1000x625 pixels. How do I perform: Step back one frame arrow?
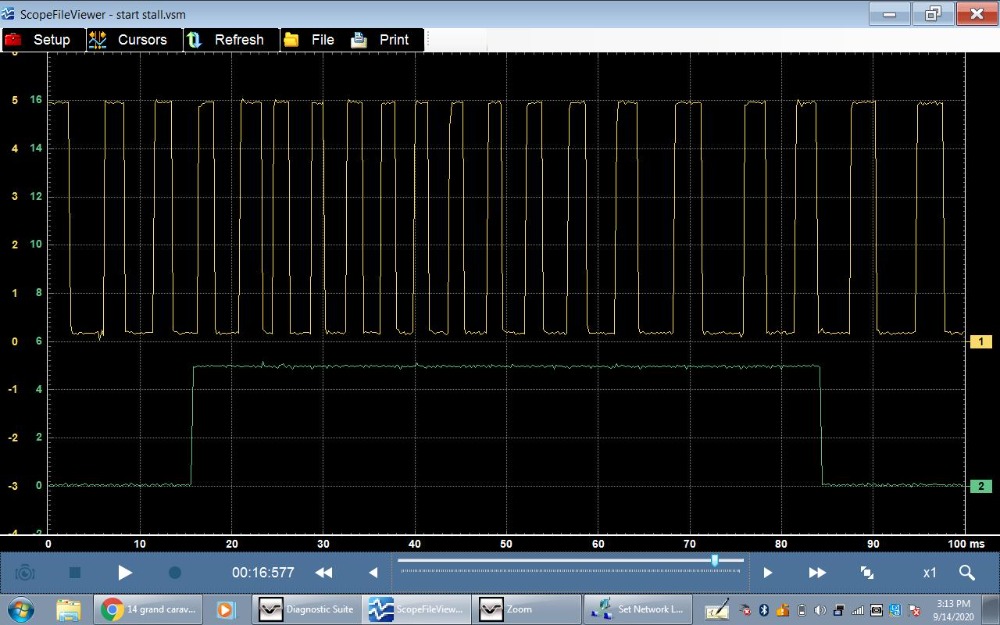point(373,573)
